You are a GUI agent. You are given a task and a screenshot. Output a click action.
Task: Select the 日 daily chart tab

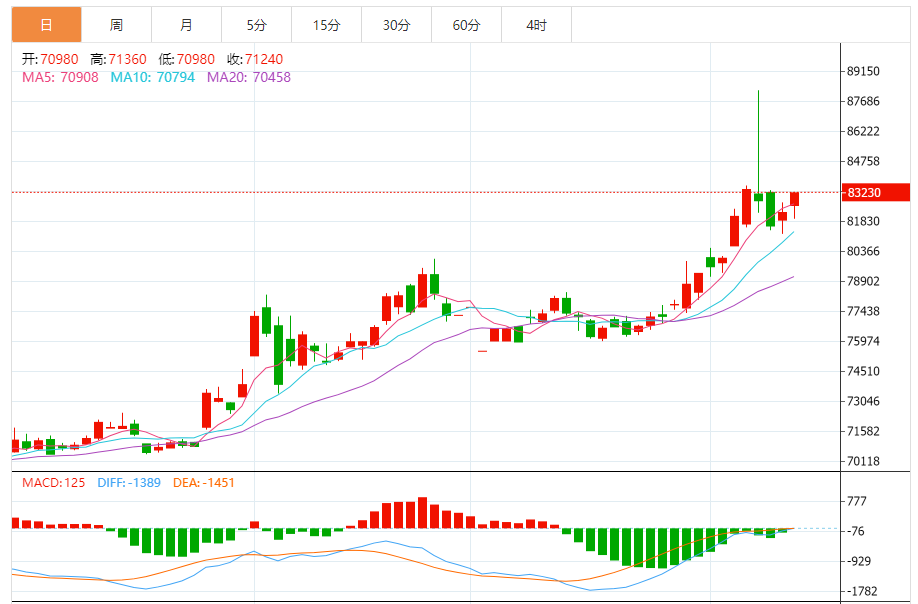pyautogui.click(x=46, y=25)
